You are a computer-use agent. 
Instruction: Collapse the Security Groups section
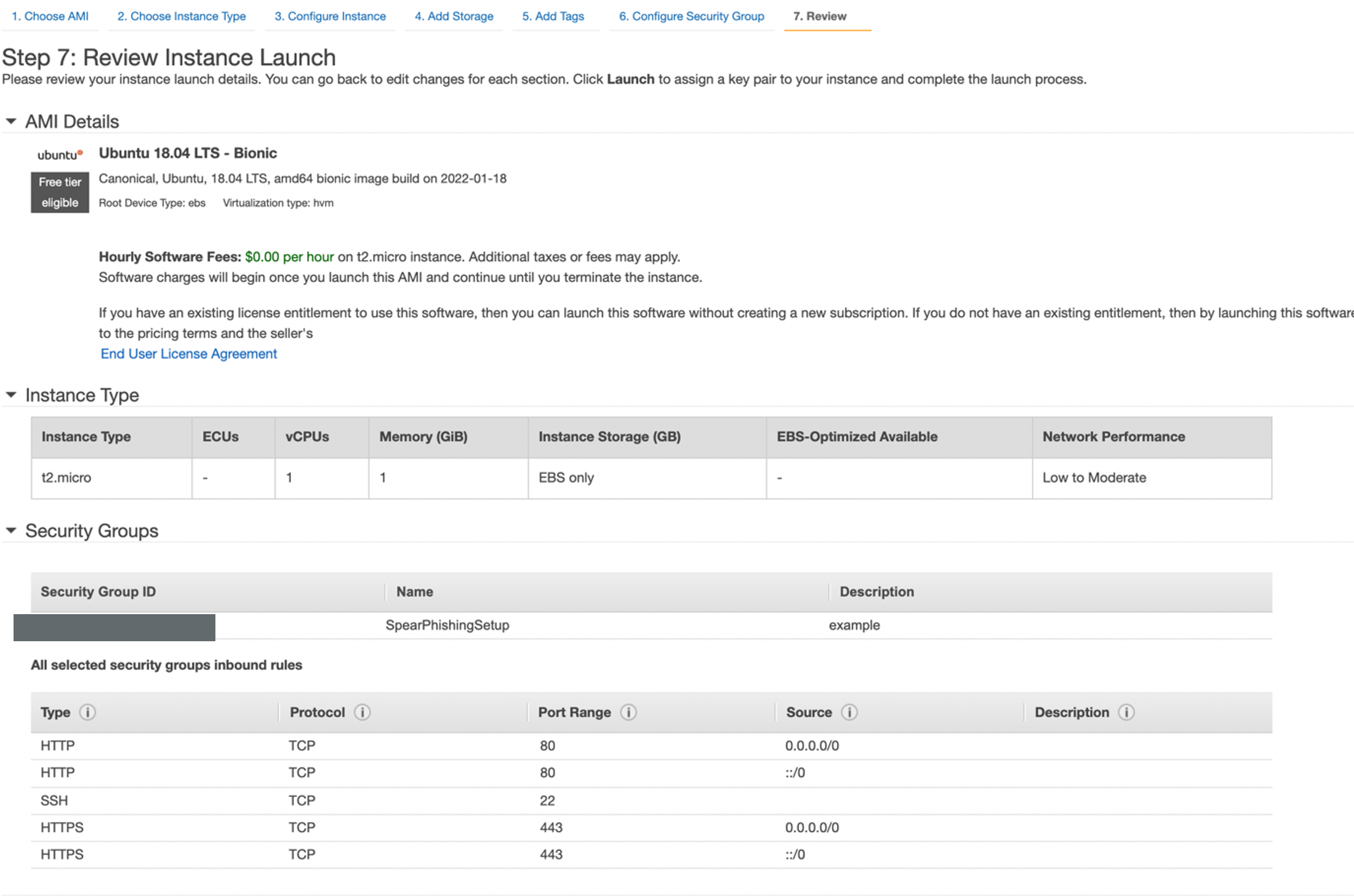point(11,530)
